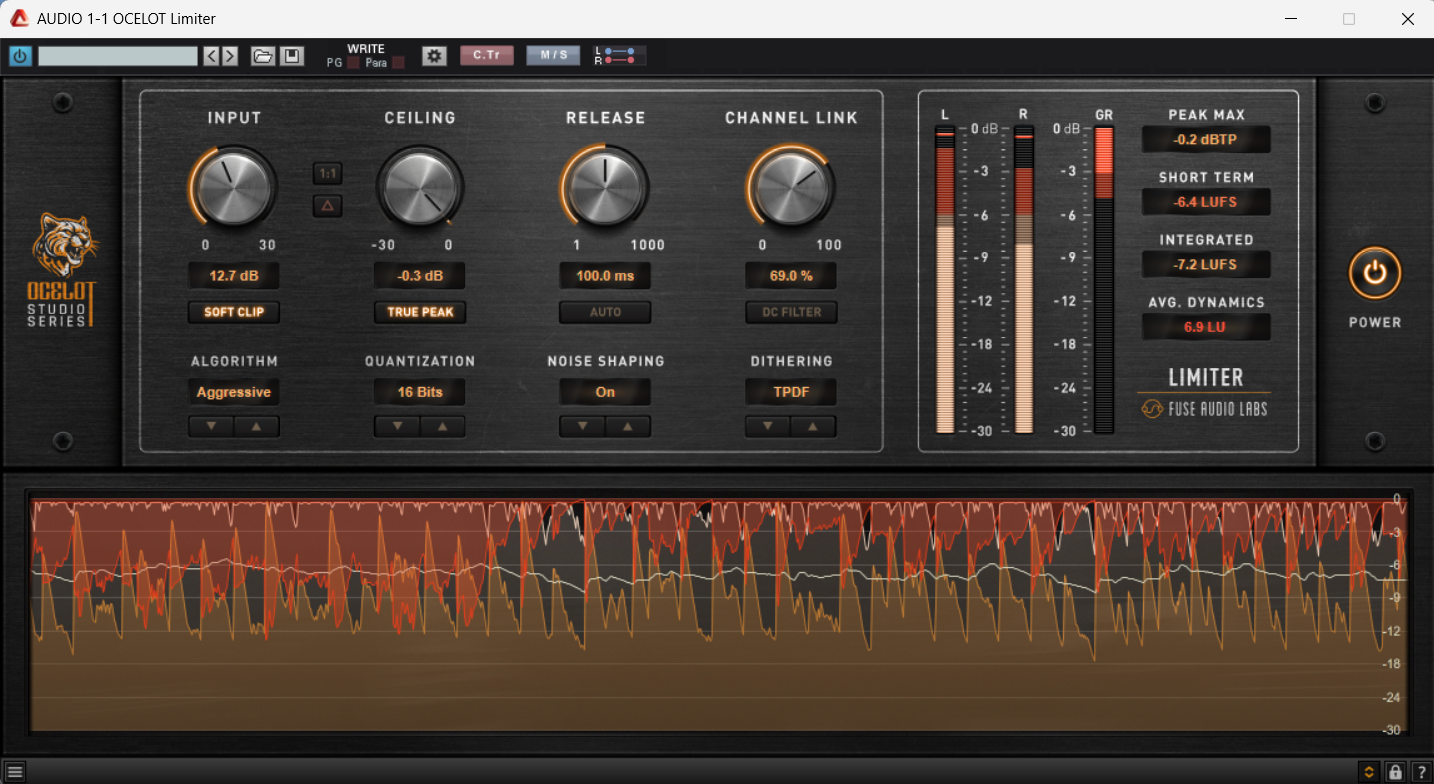Toggle the WRITE PG automation checkbox
The image size is (1434, 784).
(353, 63)
